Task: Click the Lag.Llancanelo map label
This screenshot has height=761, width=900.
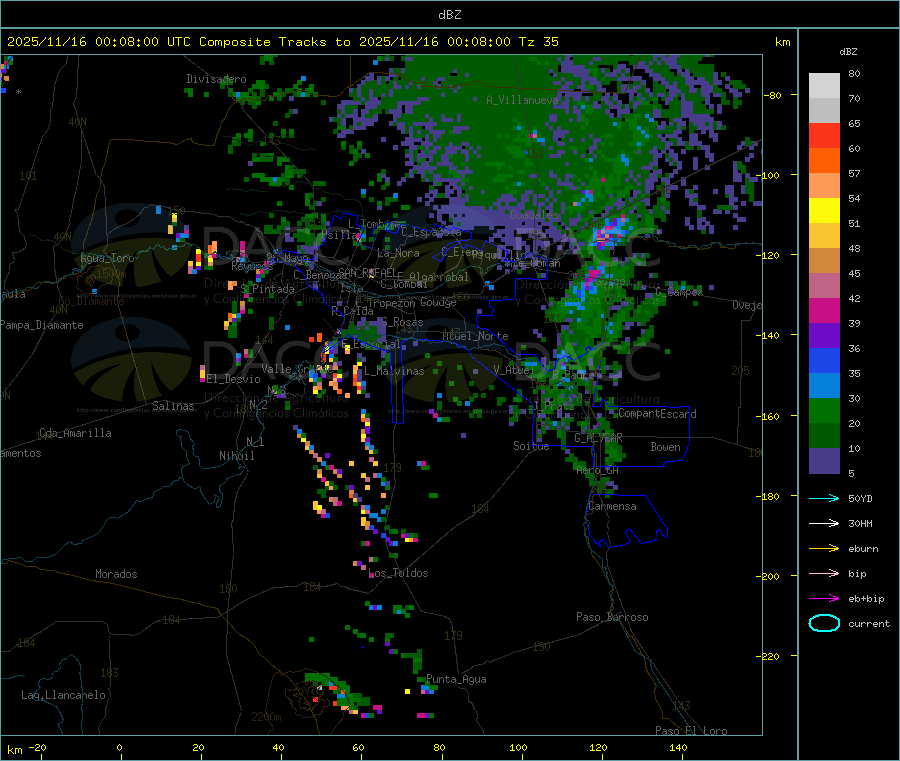Action: pyautogui.click(x=63, y=695)
